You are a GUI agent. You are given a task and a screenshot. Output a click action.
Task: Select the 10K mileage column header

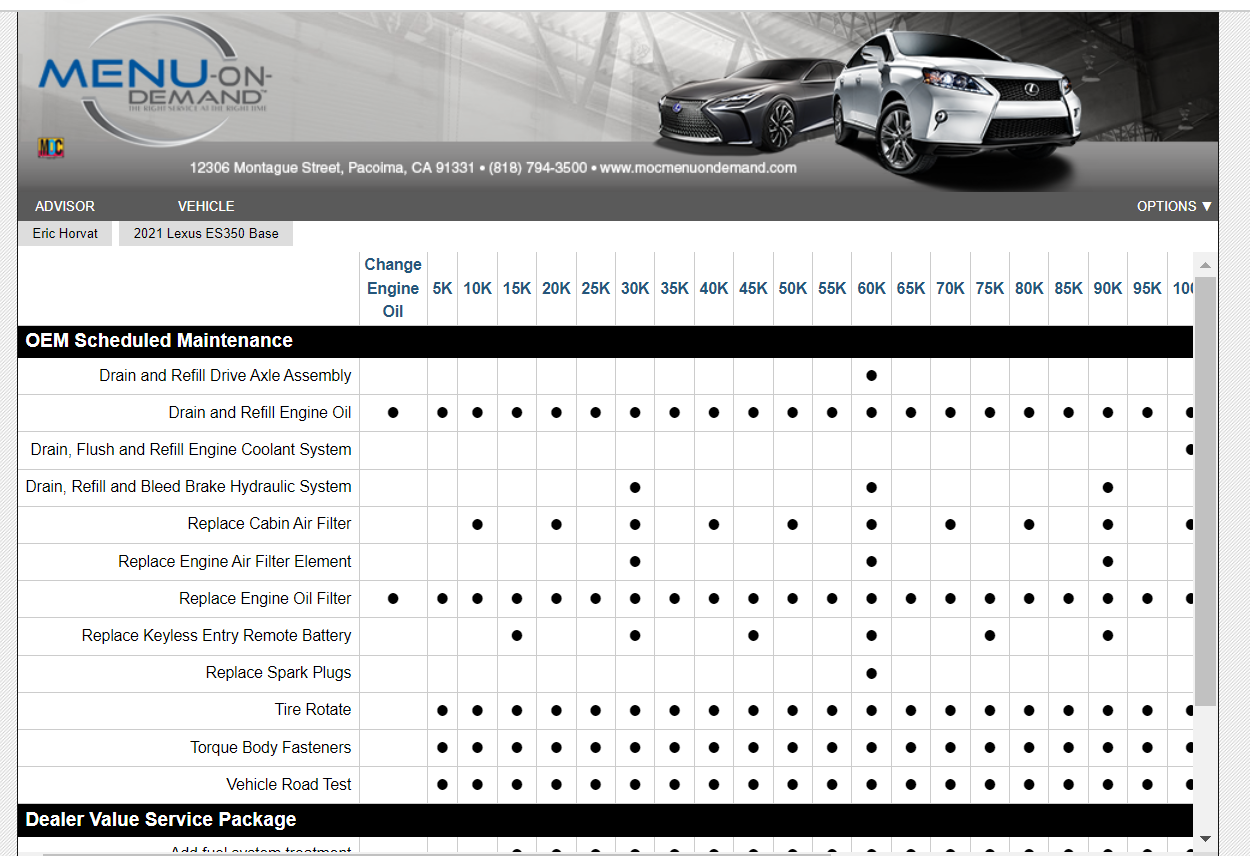pyautogui.click(x=478, y=288)
